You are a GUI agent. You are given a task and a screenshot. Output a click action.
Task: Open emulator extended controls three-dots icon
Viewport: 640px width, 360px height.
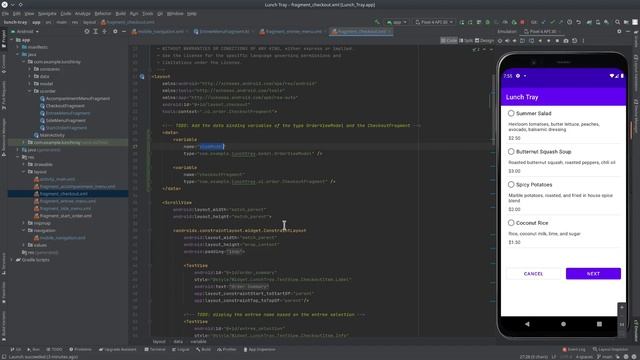coord(583,41)
